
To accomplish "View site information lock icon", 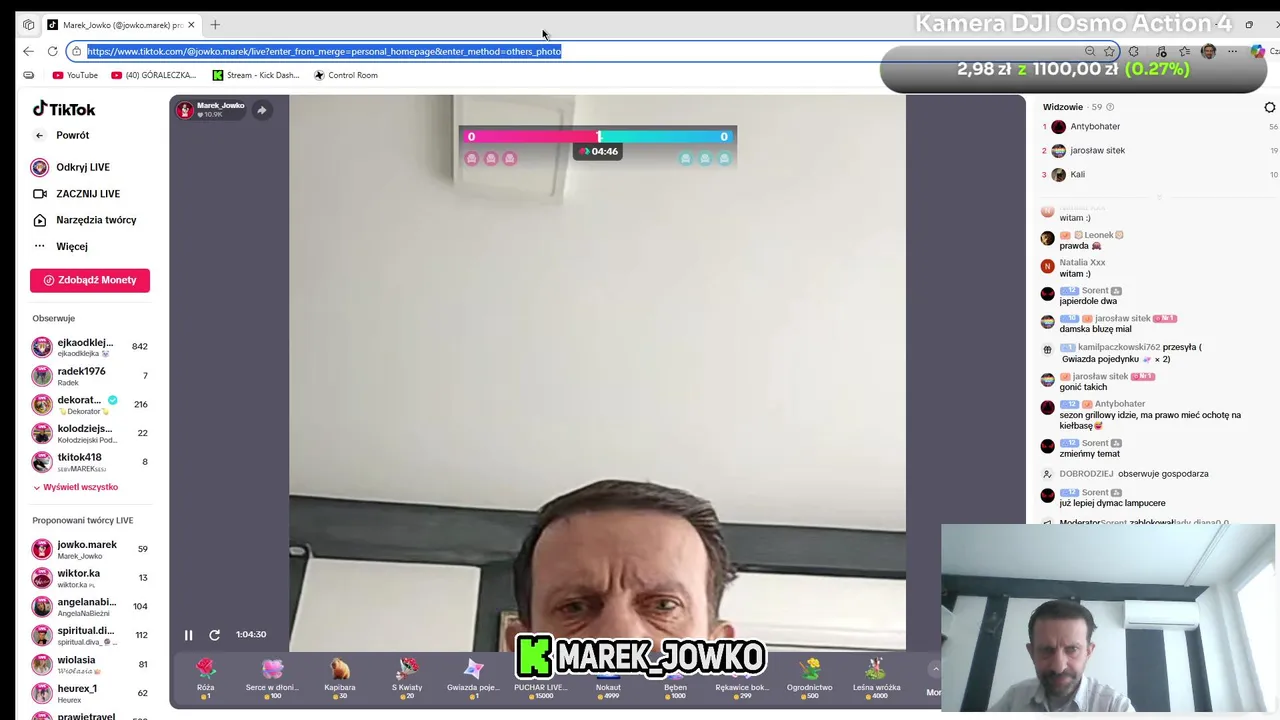I will 76,51.
